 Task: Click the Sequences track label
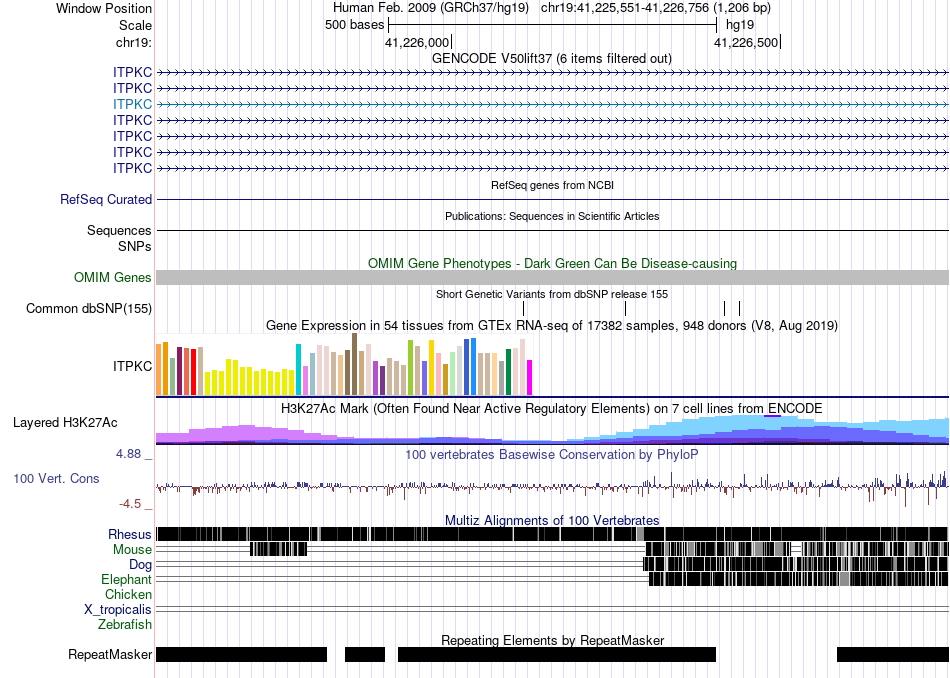coord(119,230)
